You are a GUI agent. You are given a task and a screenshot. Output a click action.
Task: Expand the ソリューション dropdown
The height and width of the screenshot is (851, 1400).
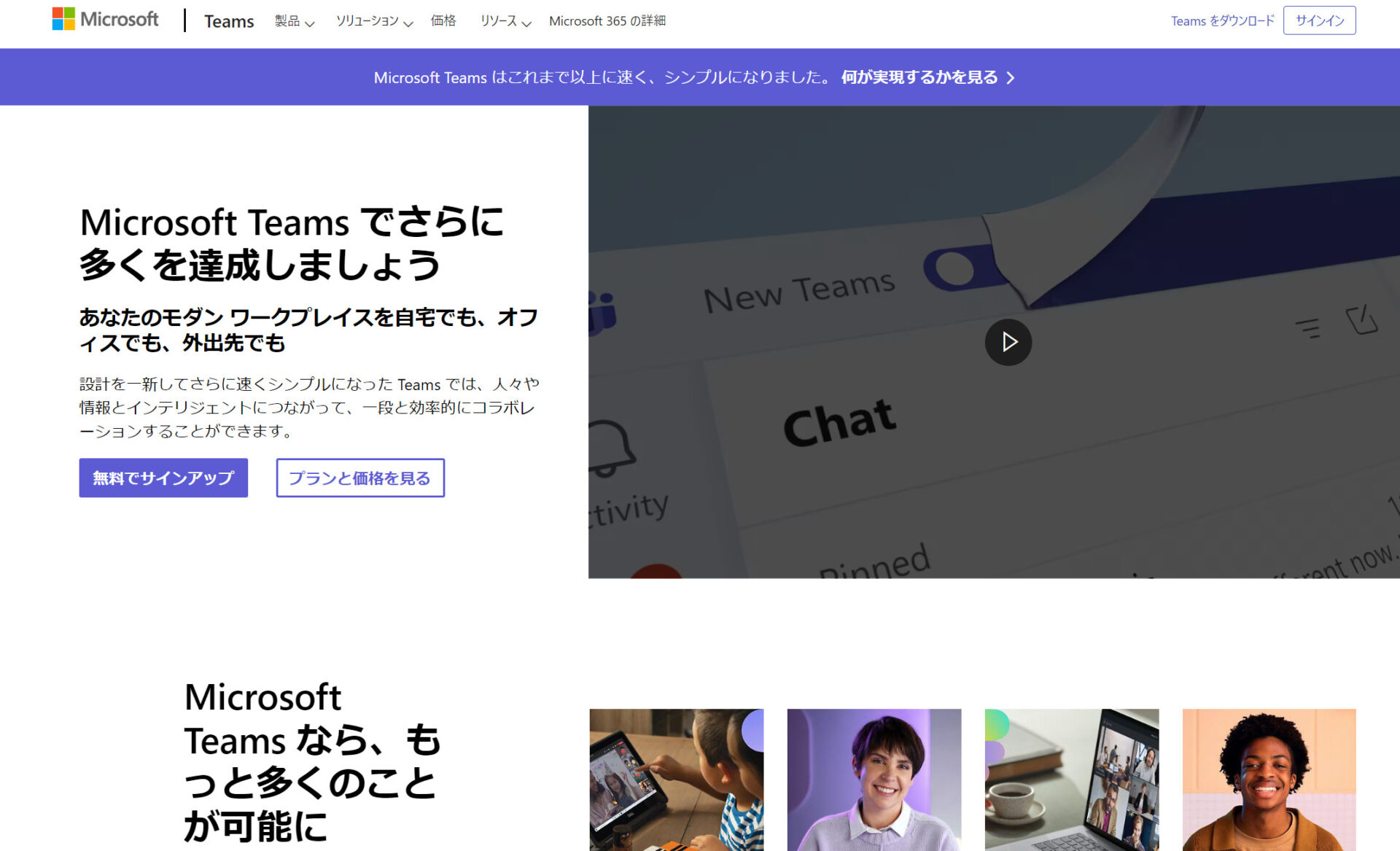pyautogui.click(x=373, y=21)
